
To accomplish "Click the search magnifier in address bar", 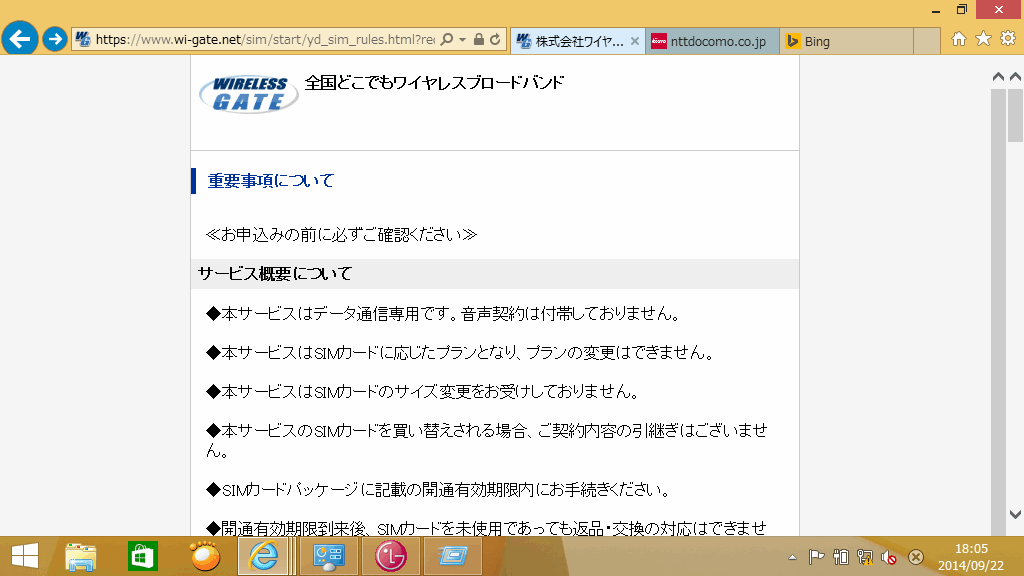I will coord(445,40).
